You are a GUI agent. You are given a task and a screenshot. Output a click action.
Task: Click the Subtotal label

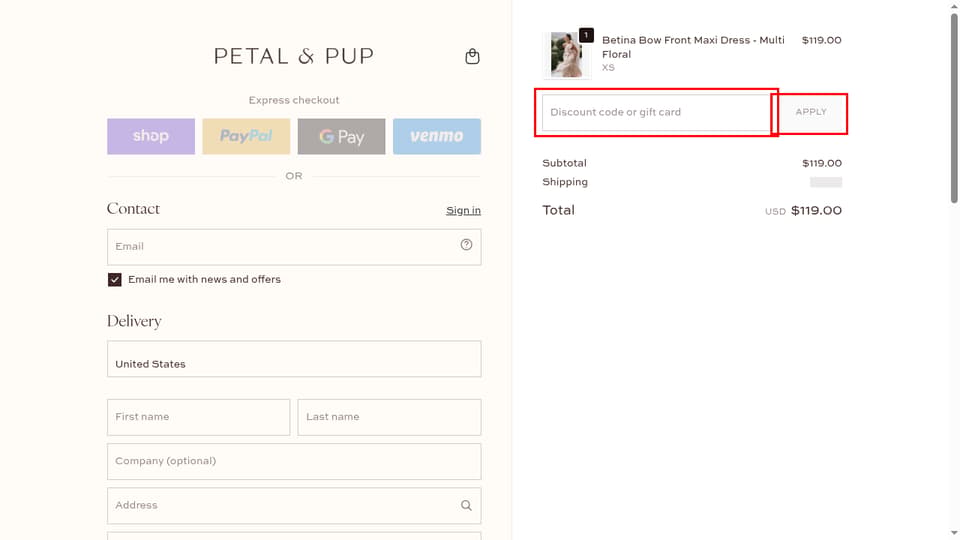pyautogui.click(x=564, y=163)
